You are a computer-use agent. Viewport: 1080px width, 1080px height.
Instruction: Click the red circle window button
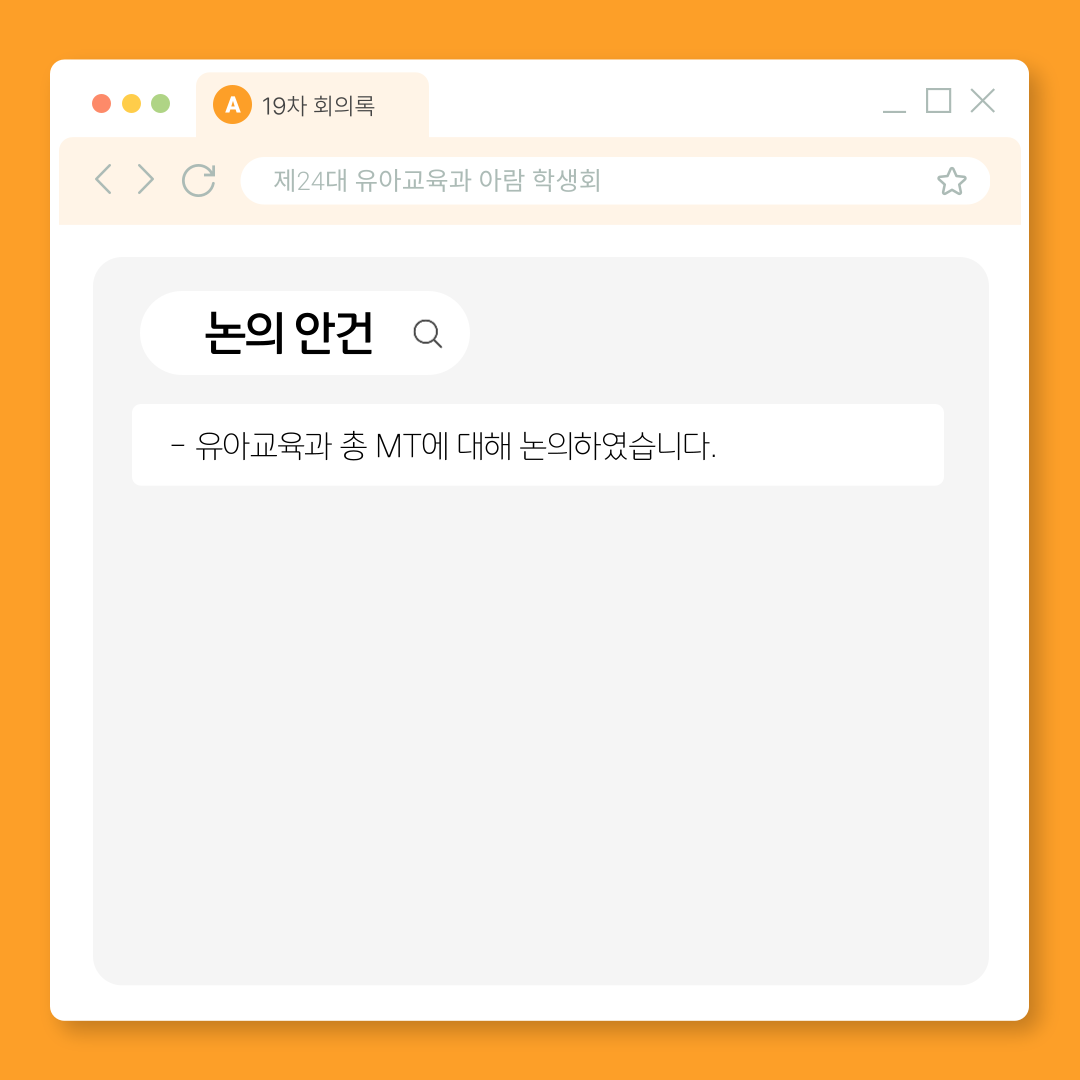[101, 103]
